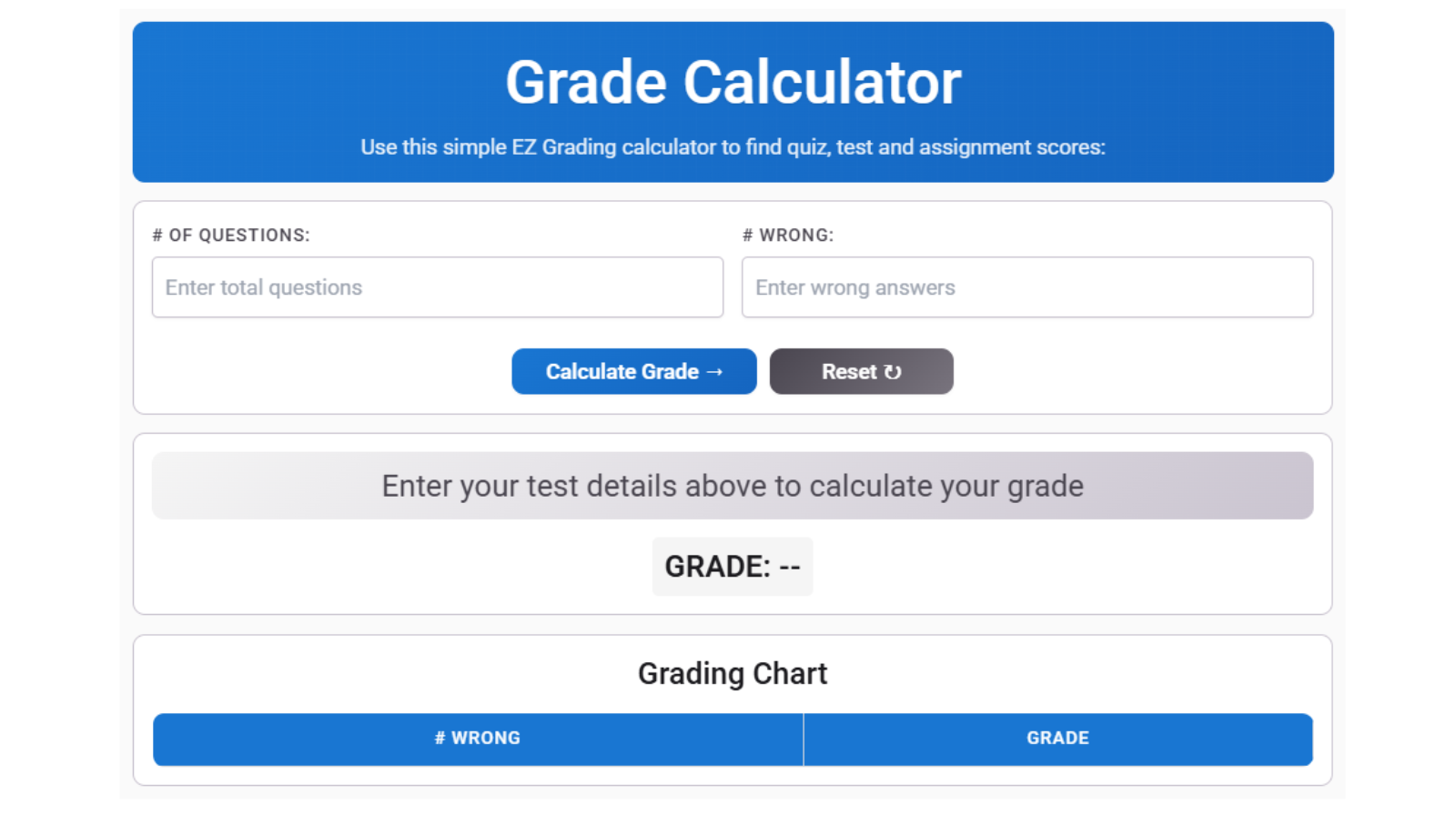Focus the 'Enter total questions' input field
The image size is (1456, 815).
coord(437,287)
